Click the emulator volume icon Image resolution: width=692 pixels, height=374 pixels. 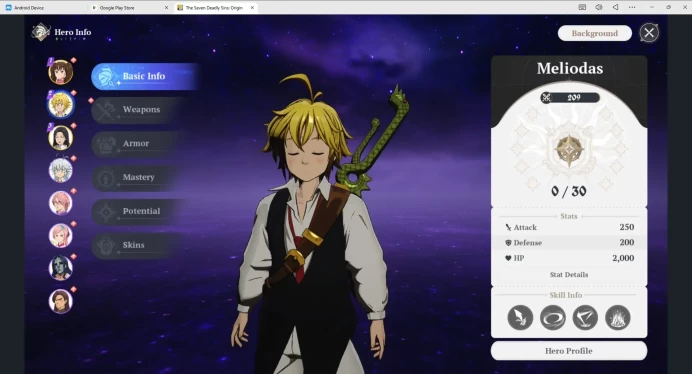pos(599,7)
